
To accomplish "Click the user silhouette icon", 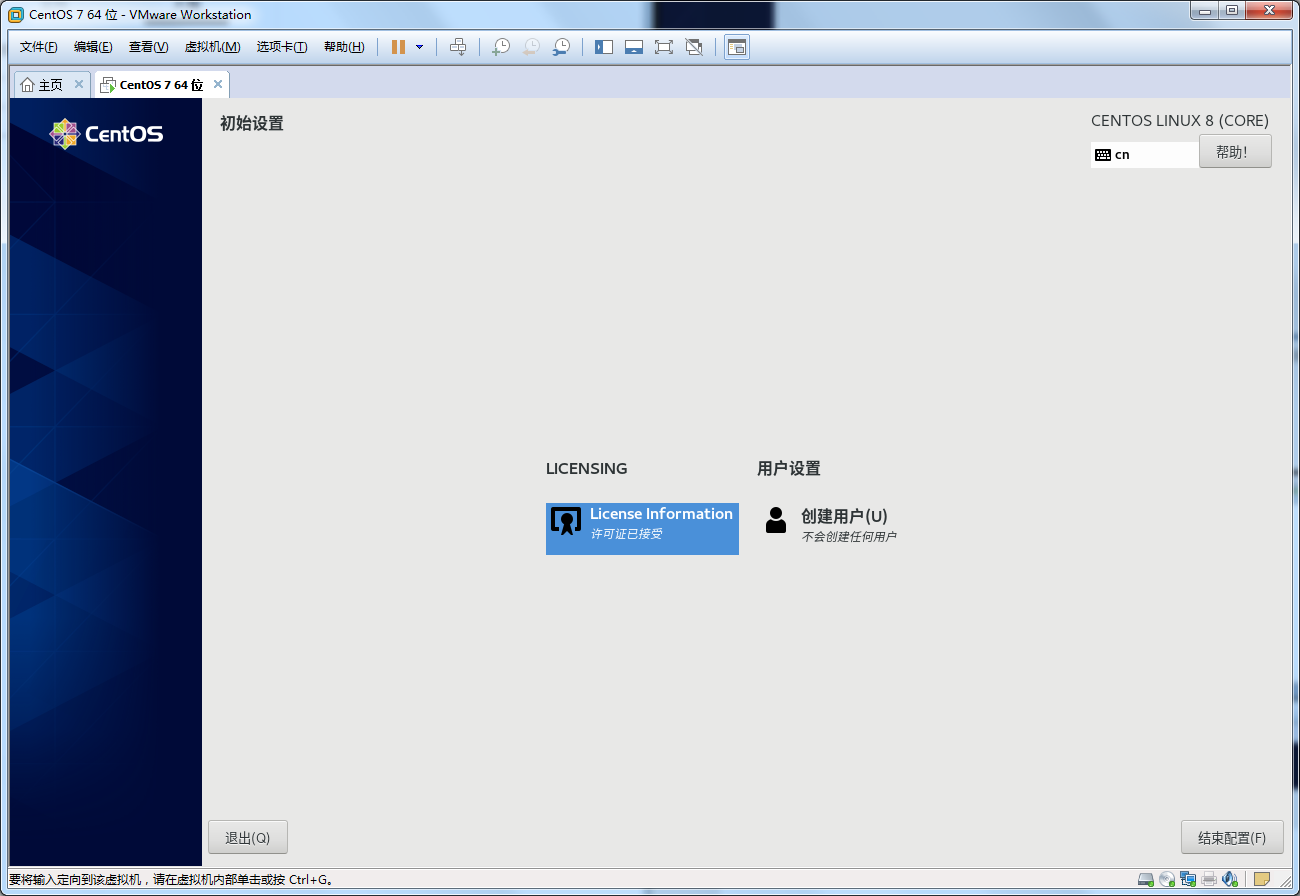I will tap(776, 520).
